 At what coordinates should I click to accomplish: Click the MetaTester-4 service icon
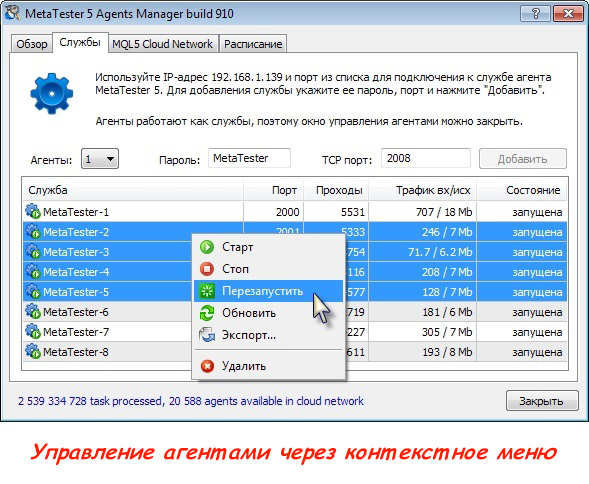coord(33,271)
